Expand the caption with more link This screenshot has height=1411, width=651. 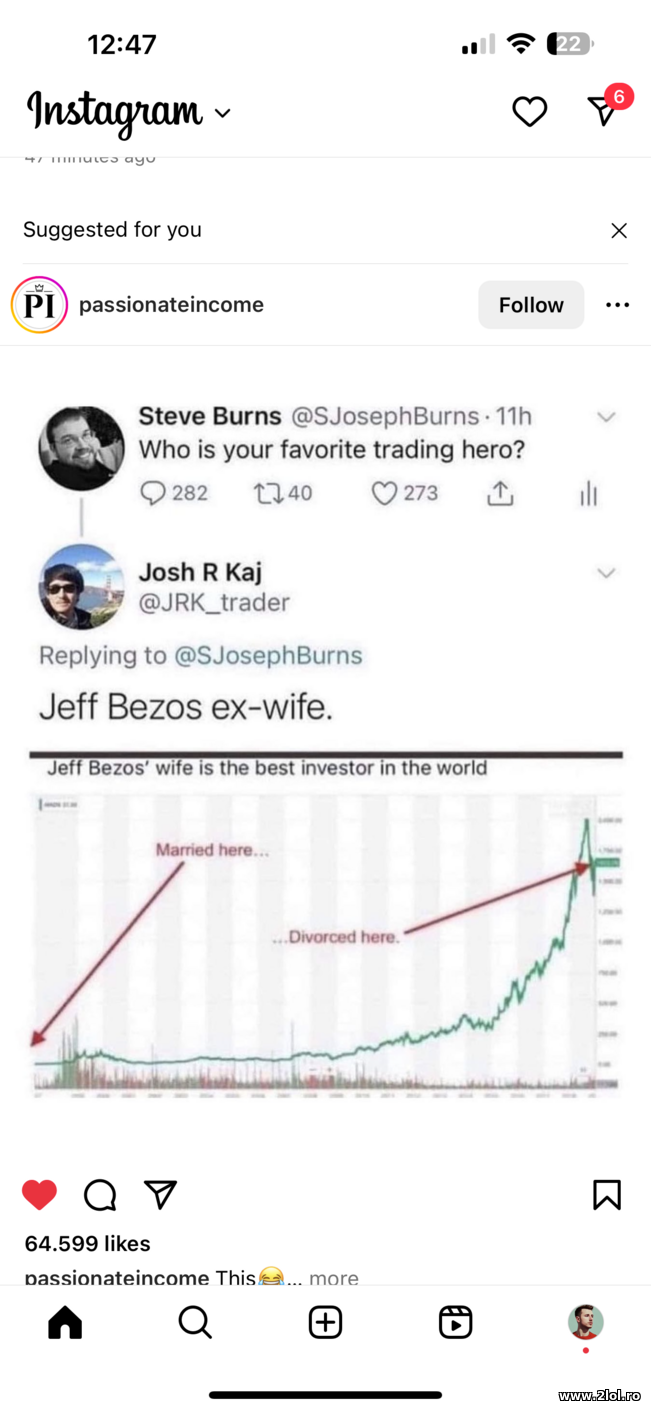coord(333,1277)
